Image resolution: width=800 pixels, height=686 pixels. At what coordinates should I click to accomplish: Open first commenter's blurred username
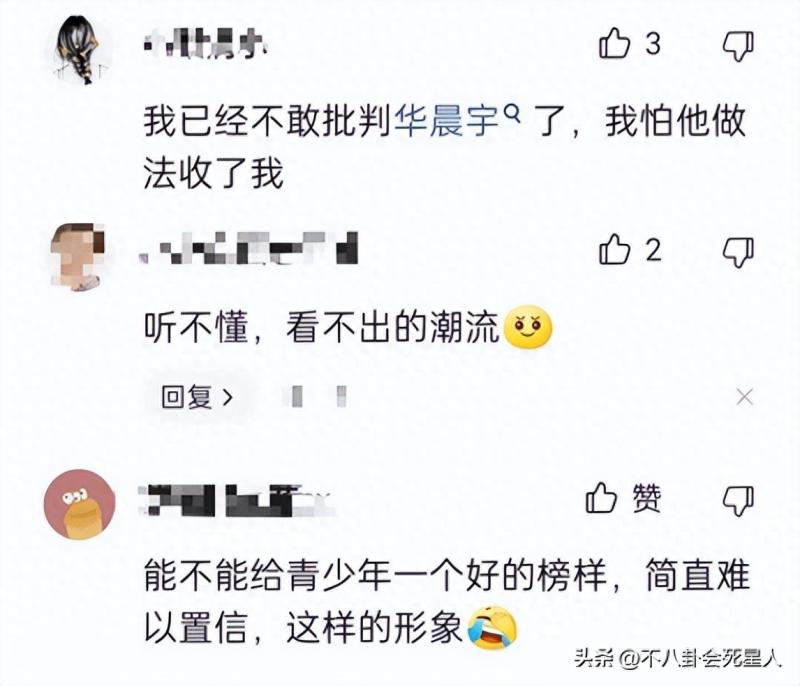tap(206, 44)
